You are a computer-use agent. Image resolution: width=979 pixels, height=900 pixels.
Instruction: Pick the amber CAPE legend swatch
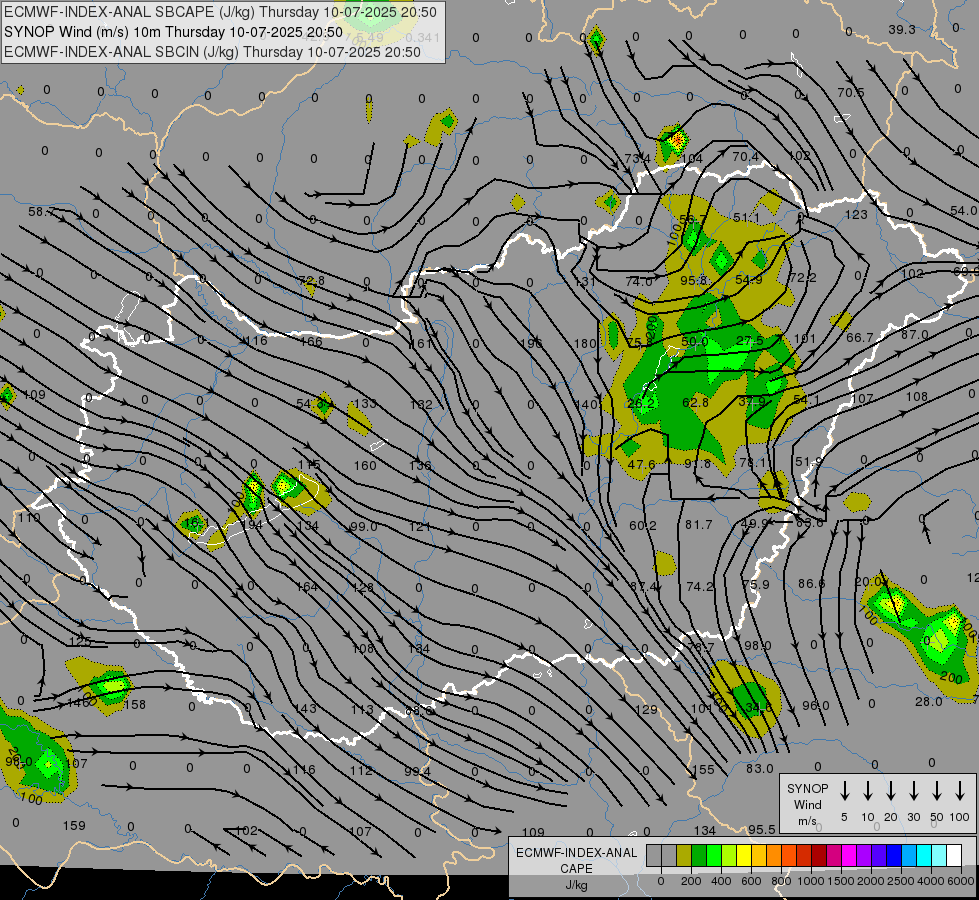[759, 856]
